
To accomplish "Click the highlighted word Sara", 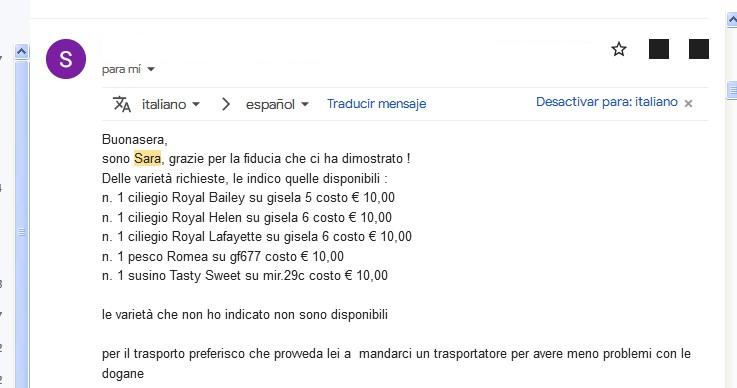I will [x=147, y=158].
